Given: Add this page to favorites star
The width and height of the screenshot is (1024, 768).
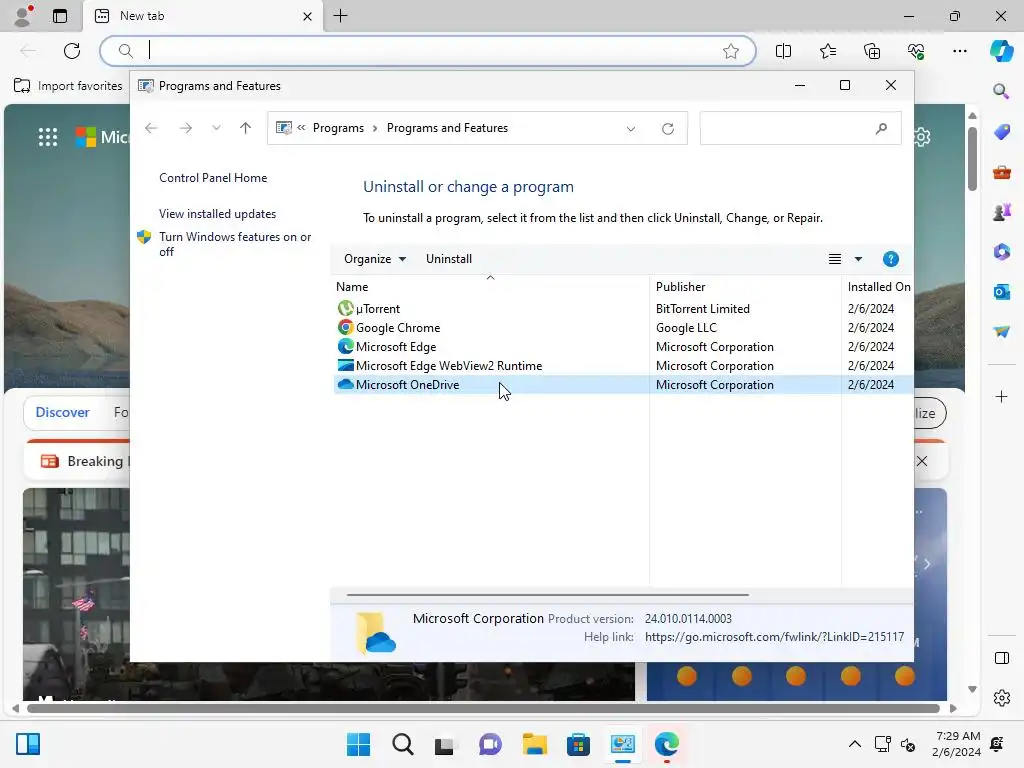Looking at the screenshot, I should pos(731,51).
